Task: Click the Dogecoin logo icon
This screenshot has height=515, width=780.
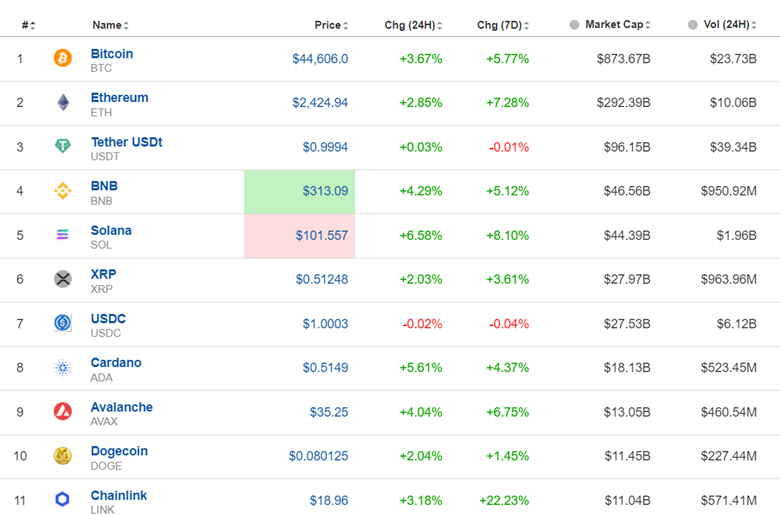Action: click(63, 455)
